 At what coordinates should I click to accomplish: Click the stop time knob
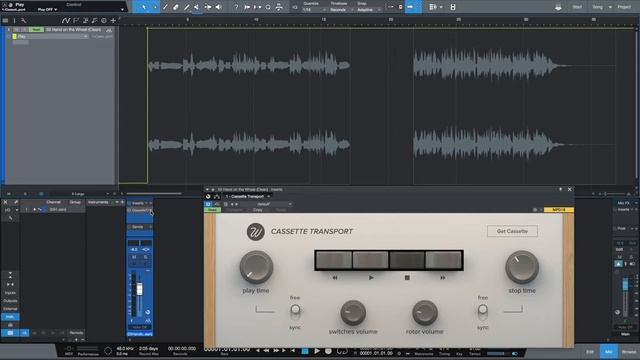[x=522, y=267]
